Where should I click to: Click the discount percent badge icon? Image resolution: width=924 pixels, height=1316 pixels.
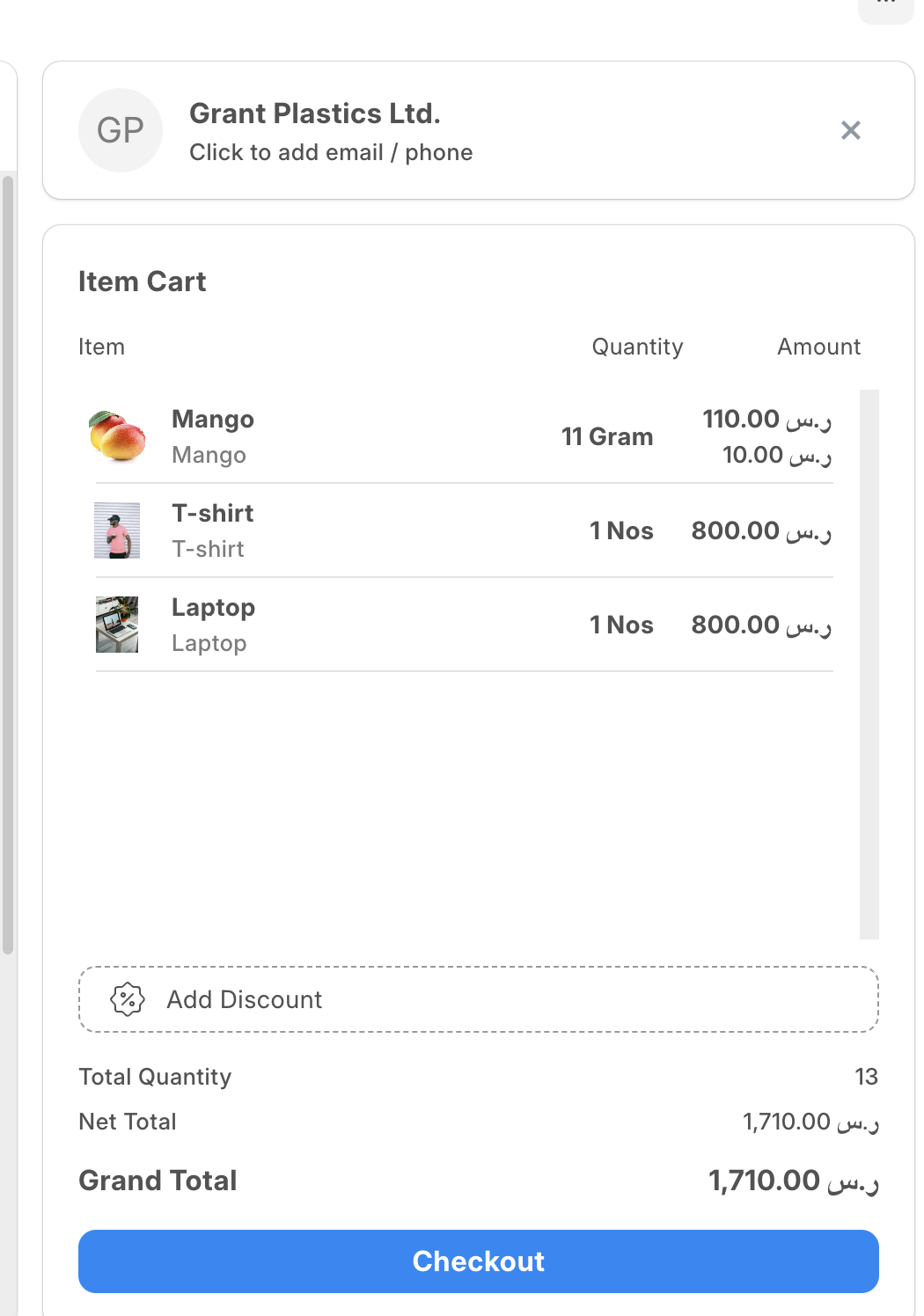coord(128,999)
